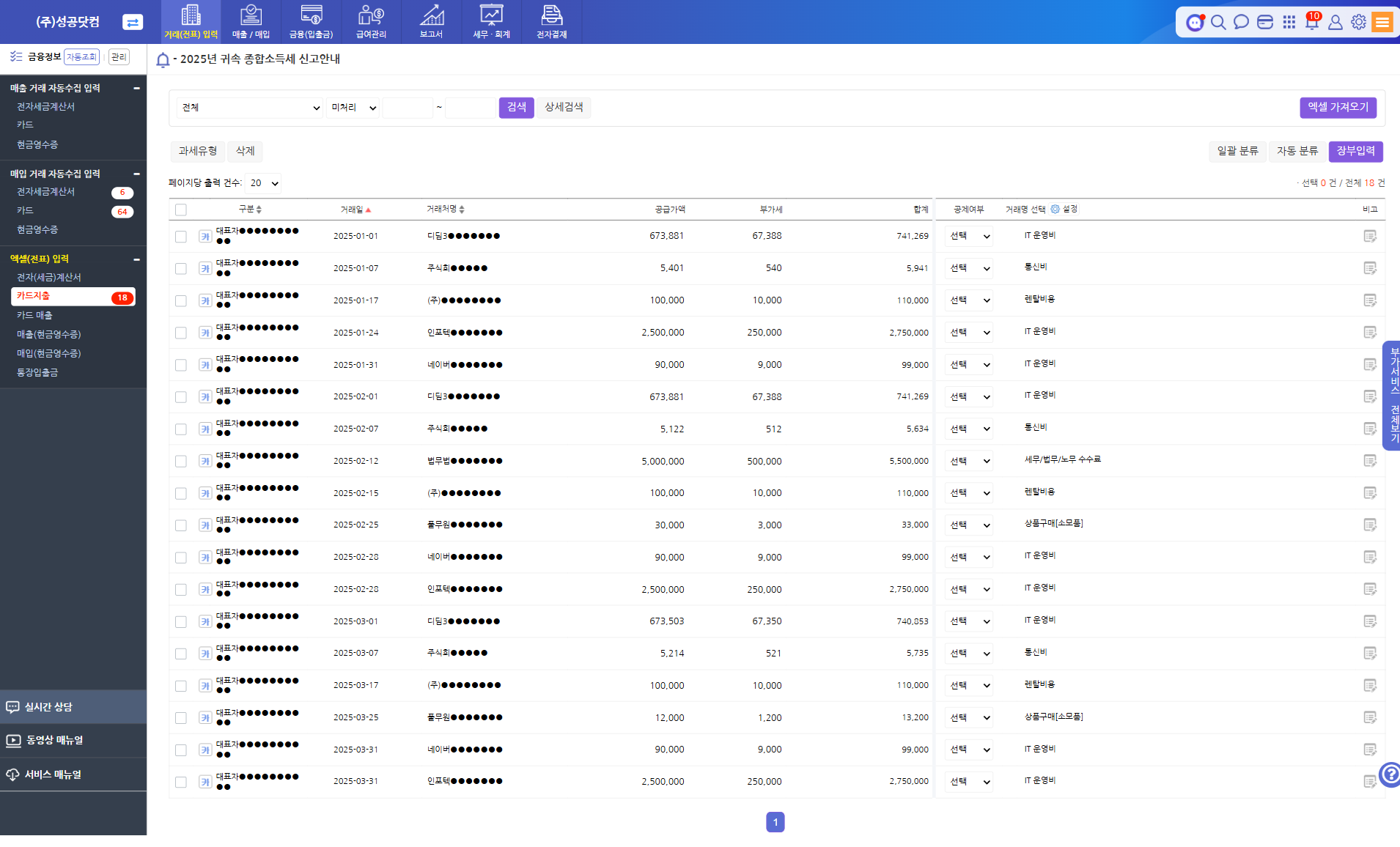
Task: Toggle the select-all header checkbox
Action: click(181, 210)
